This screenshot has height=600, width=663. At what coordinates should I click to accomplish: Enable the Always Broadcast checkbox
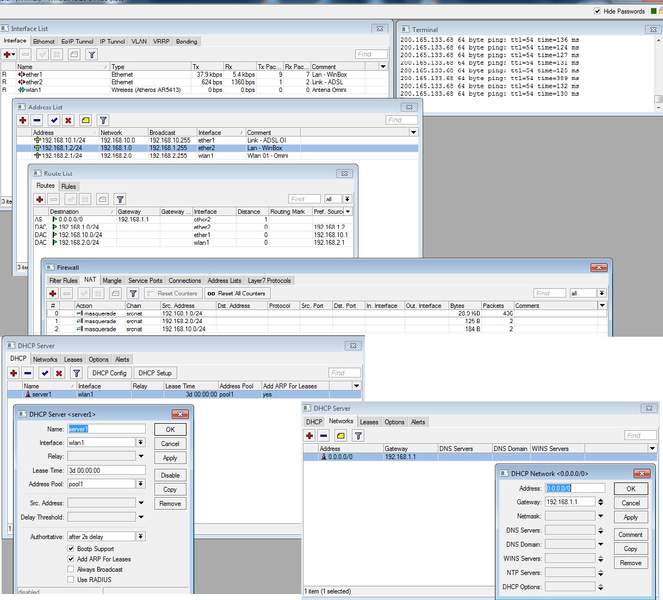click(x=71, y=569)
